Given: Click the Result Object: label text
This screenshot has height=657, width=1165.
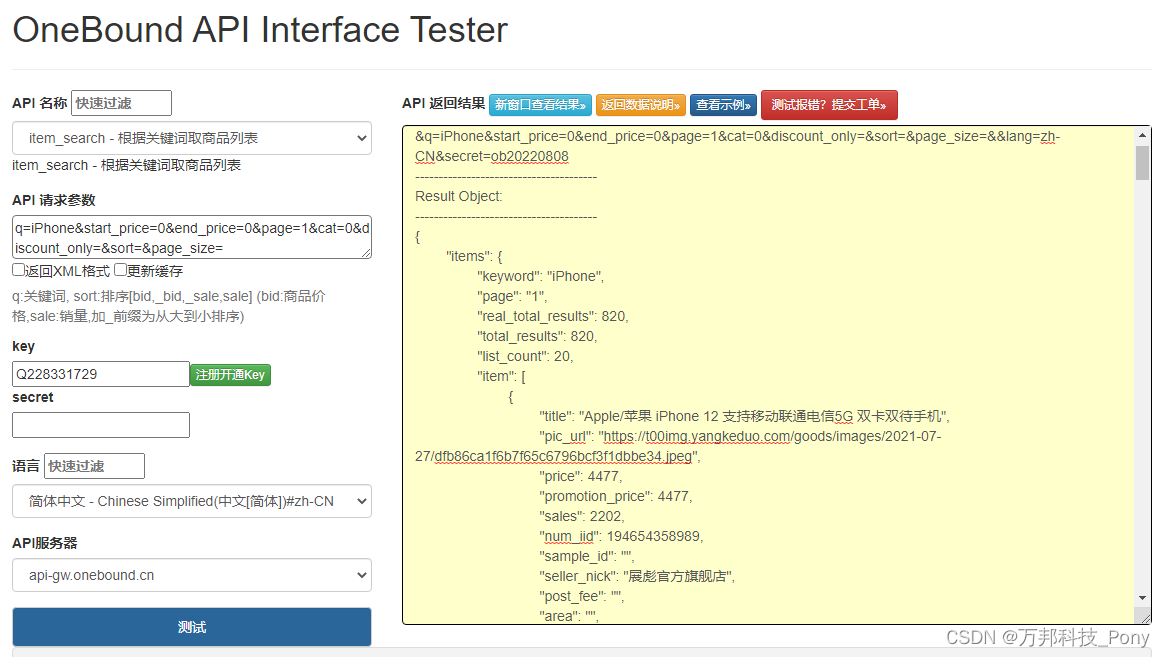Looking at the screenshot, I should pos(458,196).
